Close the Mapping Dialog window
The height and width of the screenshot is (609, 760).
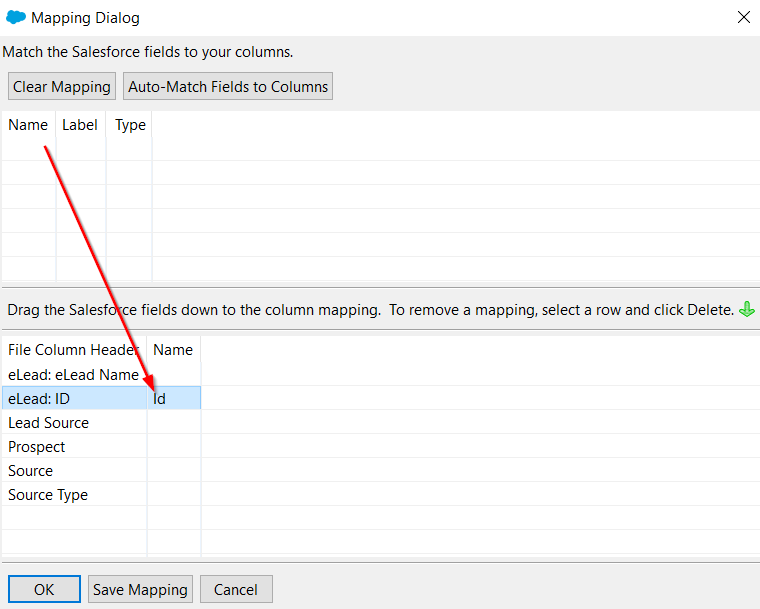coord(744,17)
